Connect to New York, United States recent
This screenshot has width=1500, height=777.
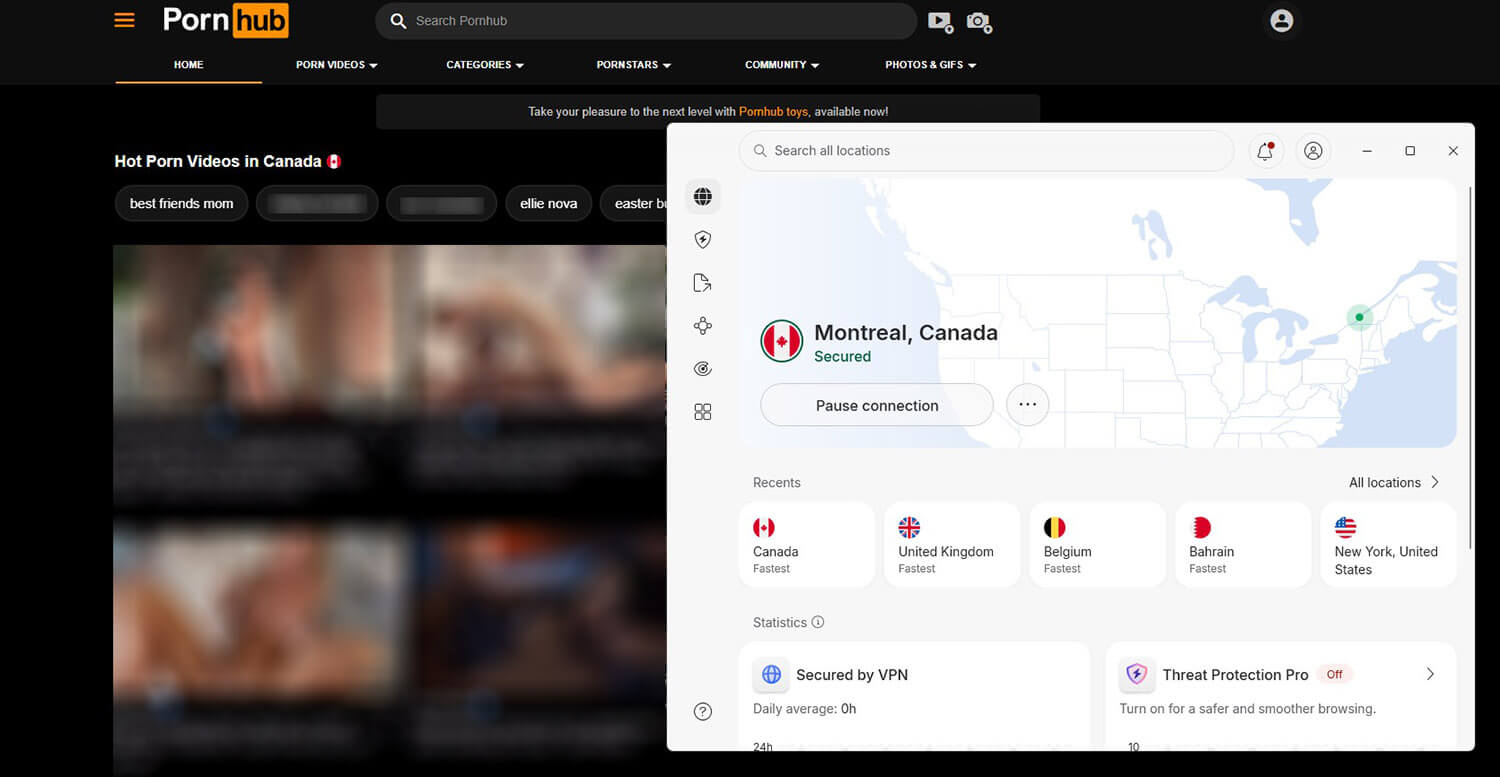pos(1389,545)
